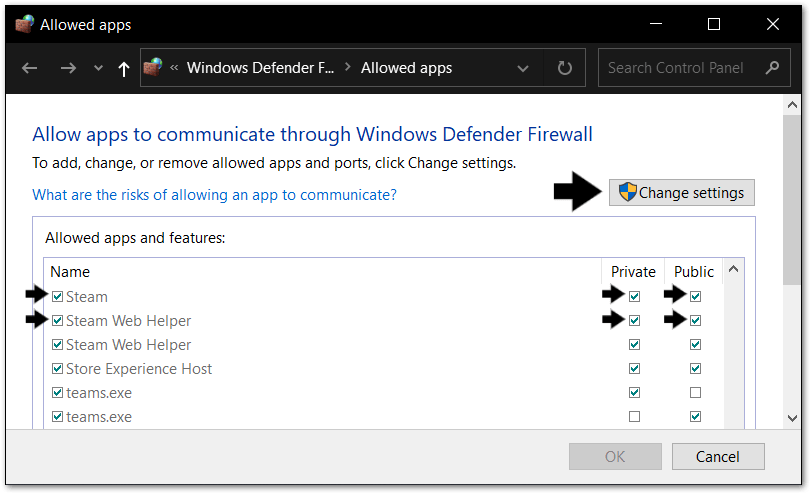The width and height of the screenshot is (811, 494).
Task: Maximize the Allowed apps window
Action: 714,24
